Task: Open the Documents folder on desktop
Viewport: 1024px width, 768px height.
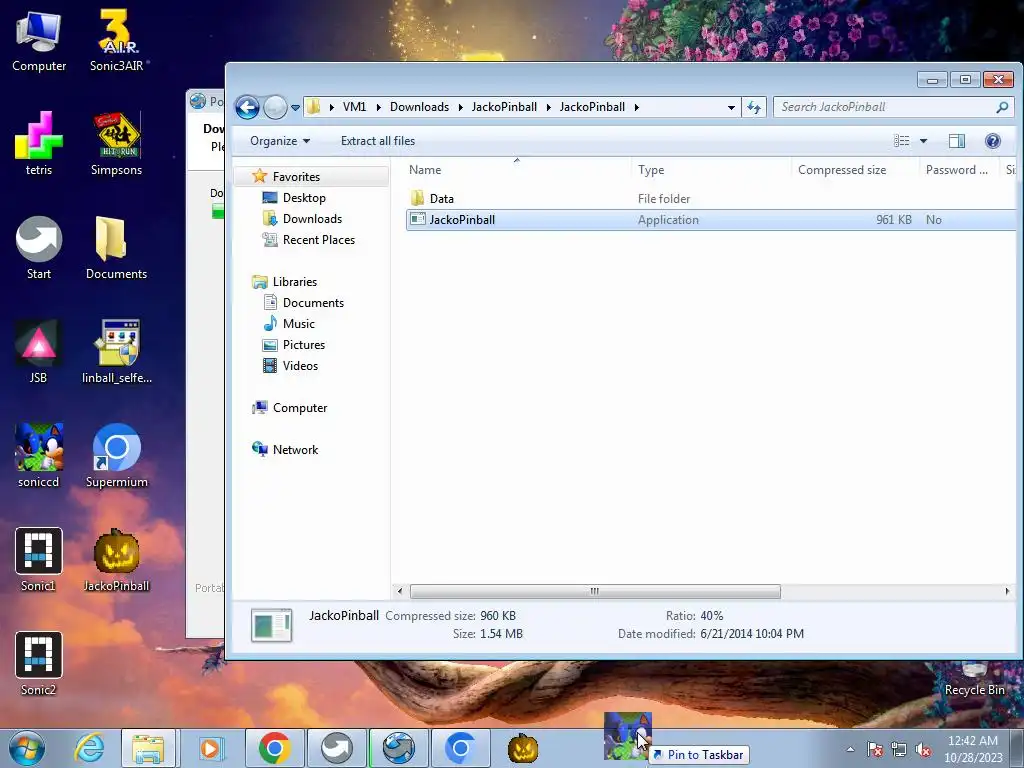Action: (x=117, y=249)
